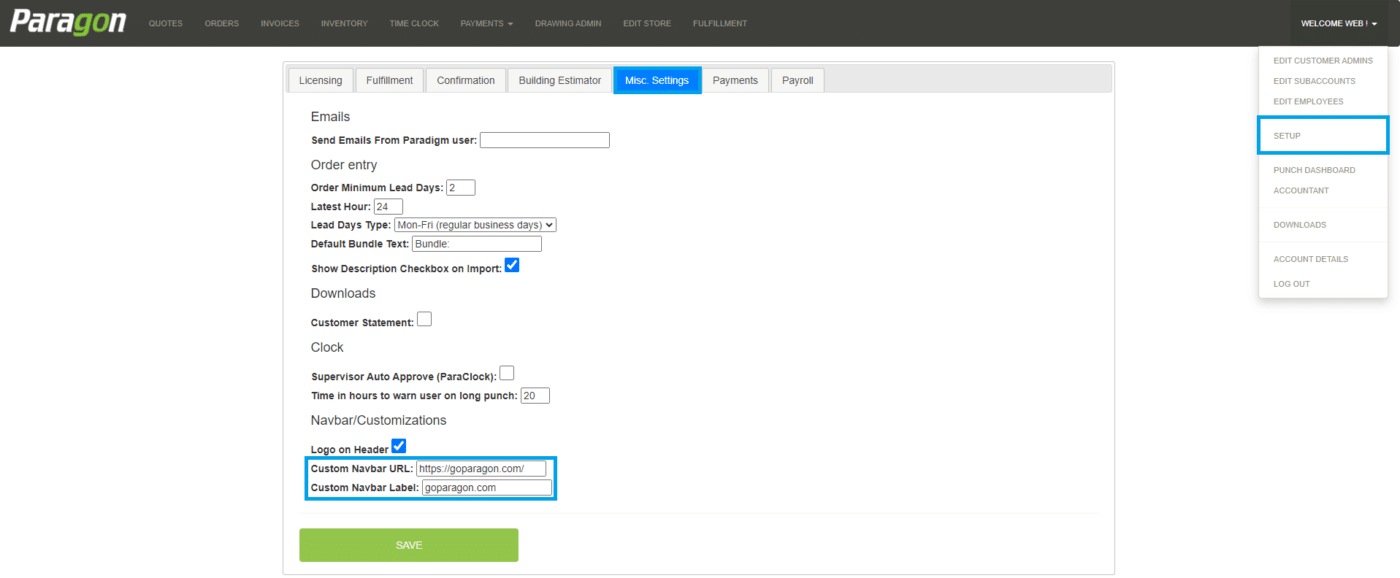Expand the Payments navbar dropdown

487,23
